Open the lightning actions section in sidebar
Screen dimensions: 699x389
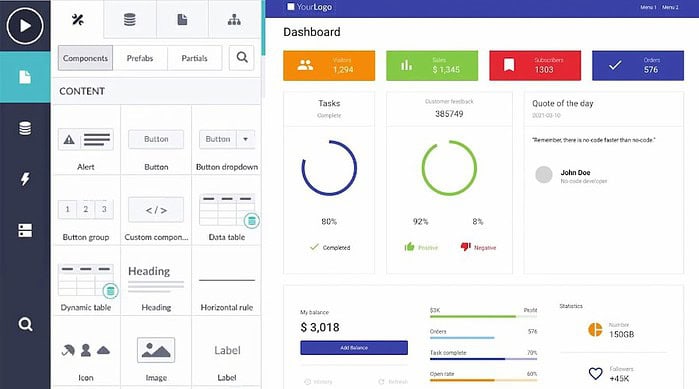[25, 179]
